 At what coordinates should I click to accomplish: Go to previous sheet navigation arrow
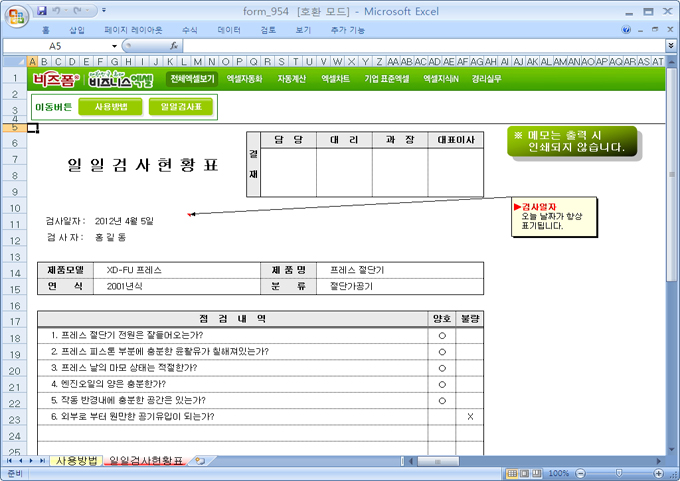20,461
